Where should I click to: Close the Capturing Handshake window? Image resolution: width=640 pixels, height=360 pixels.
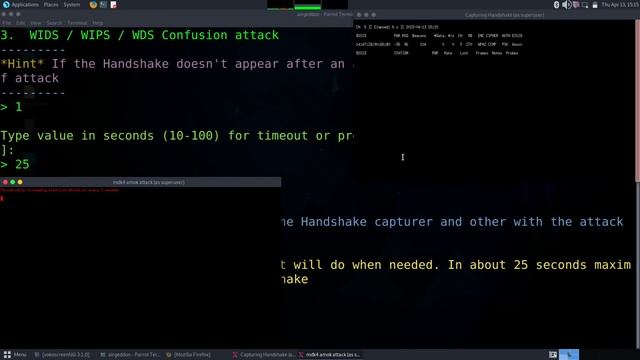[x=359, y=15]
